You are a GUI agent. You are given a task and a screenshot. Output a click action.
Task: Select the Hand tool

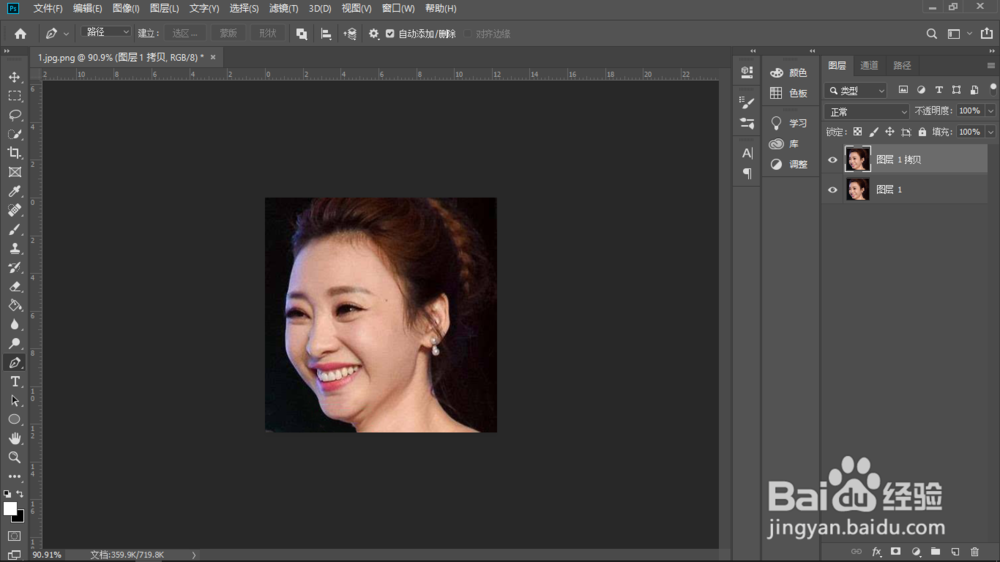tap(14, 438)
